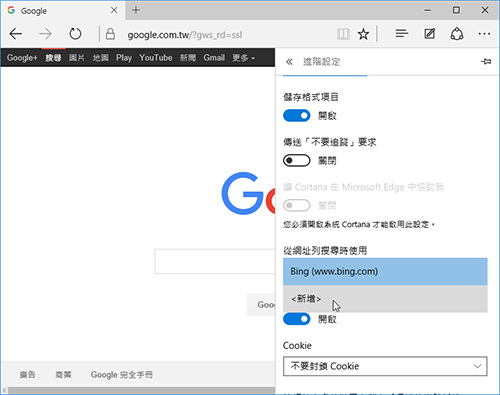Image resolution: width=500 pixels, height=395 pixels.
Task: Open Google+ in top black bar
Action: point(22,58)
